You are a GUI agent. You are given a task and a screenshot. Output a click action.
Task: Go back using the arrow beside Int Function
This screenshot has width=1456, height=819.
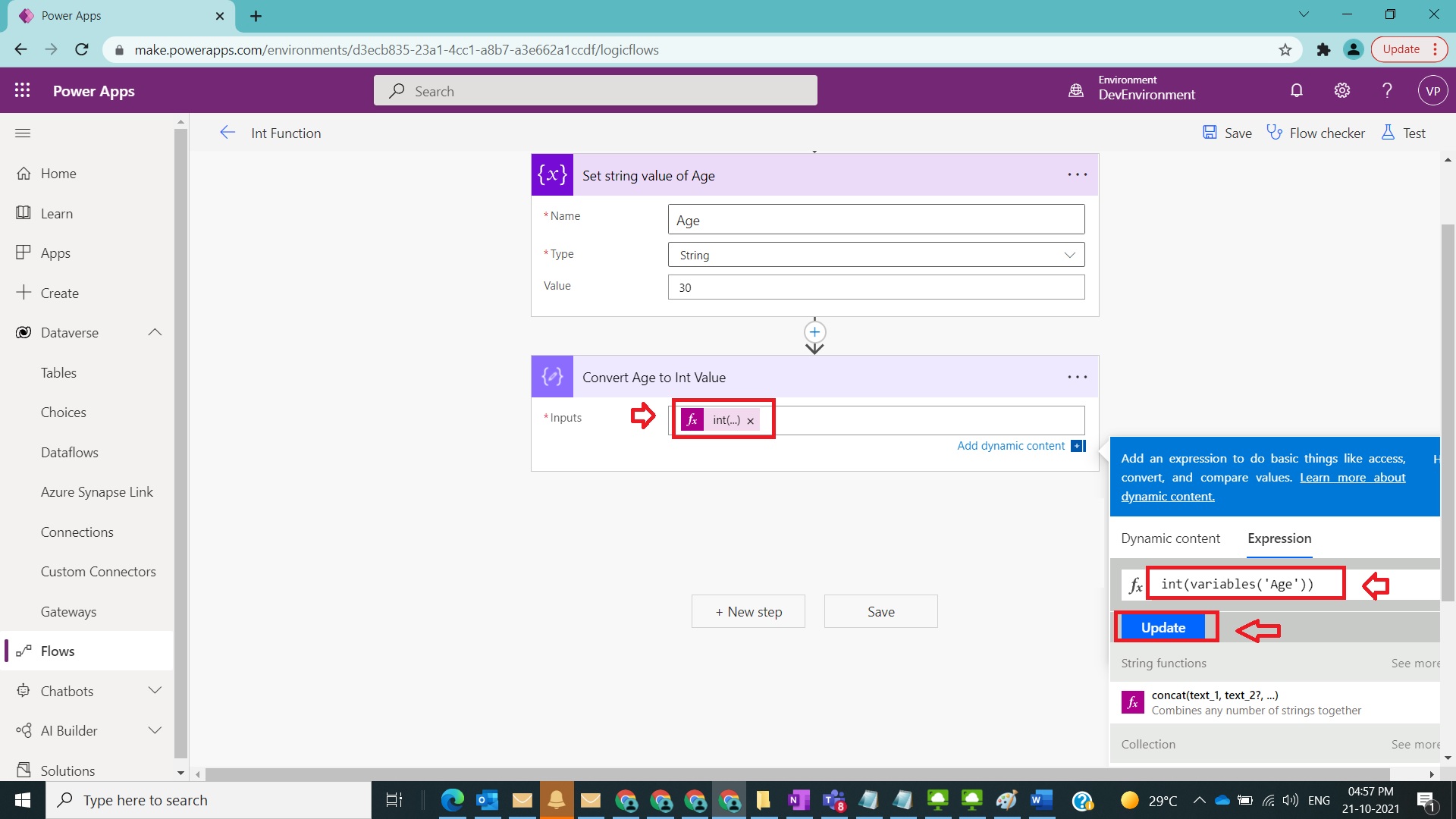tap(227, 133)
